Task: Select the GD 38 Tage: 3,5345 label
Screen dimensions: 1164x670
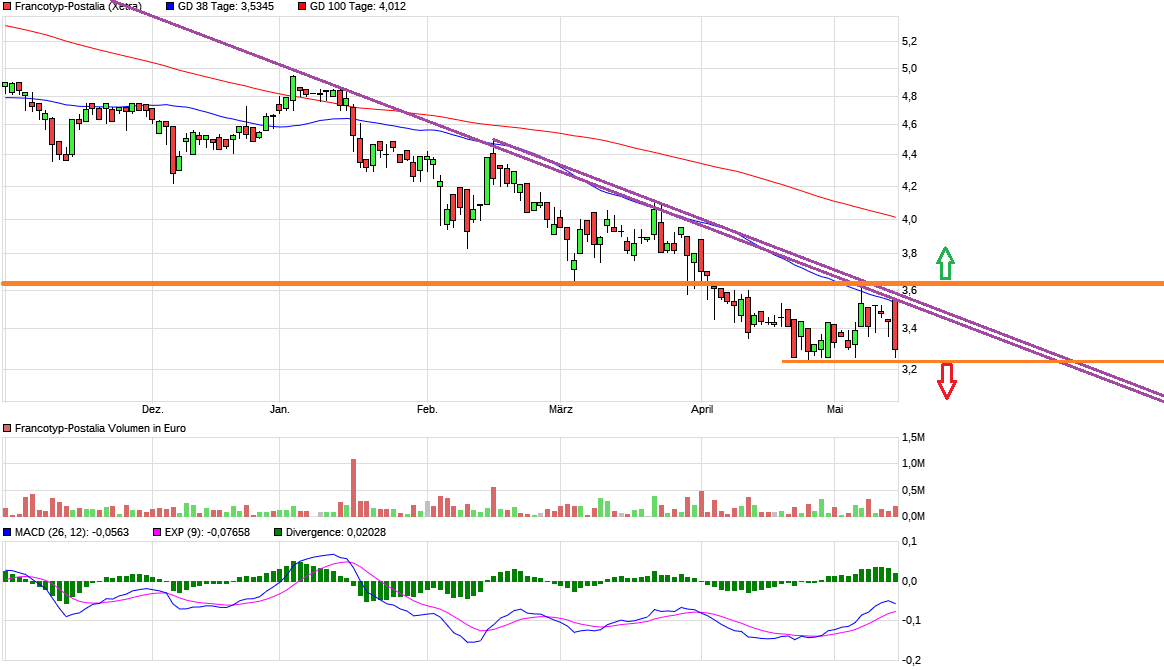Action: click(226, 6)
